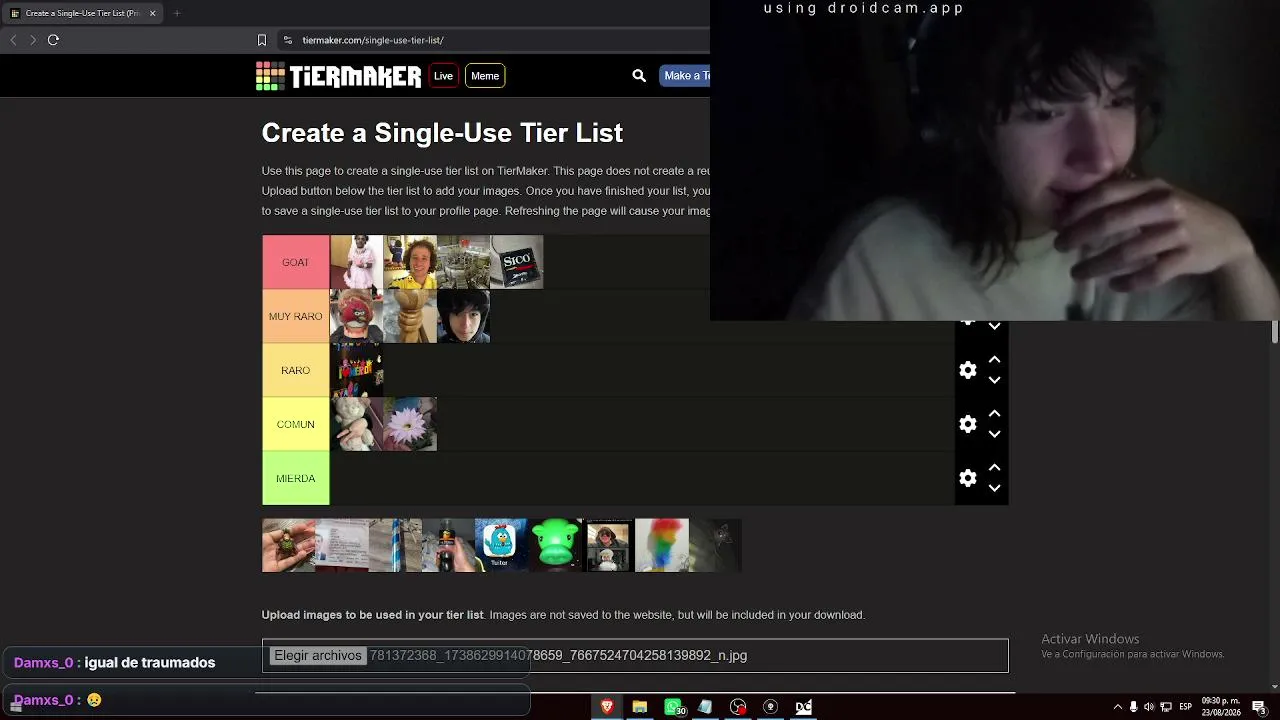This screenshot has height=720, width=1280.
Task: Select the red mask image in MUY RARO tier
Action: click(357, 316)
